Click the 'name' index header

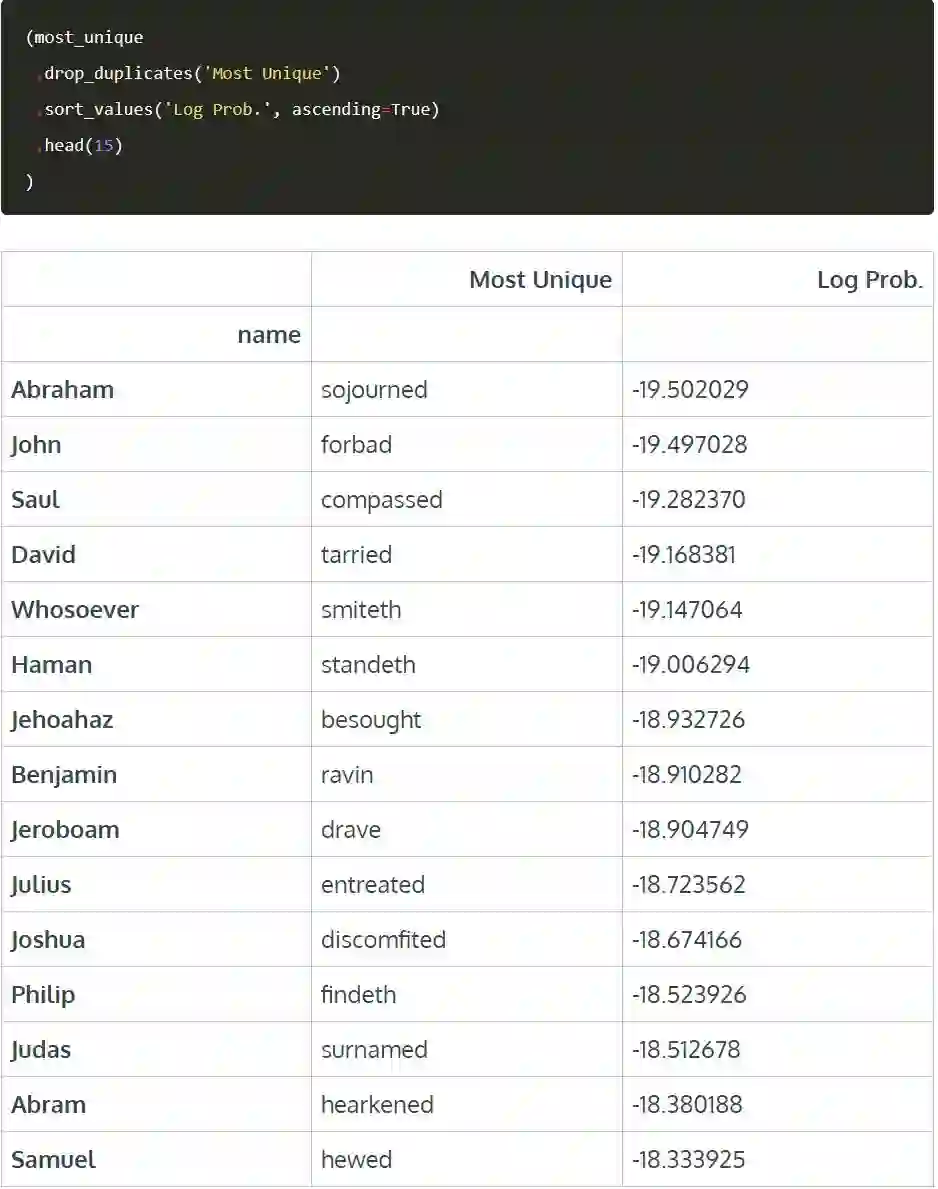pos(269,335)
